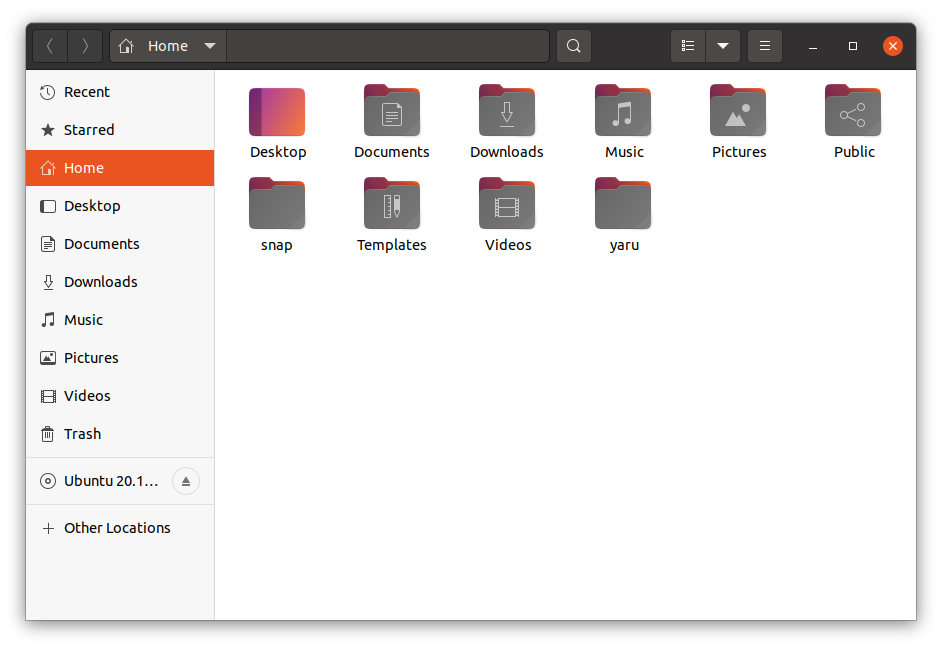The image size is (942, 649).
Task: Open the view options dropdown arrow
Action: point(723,46)
